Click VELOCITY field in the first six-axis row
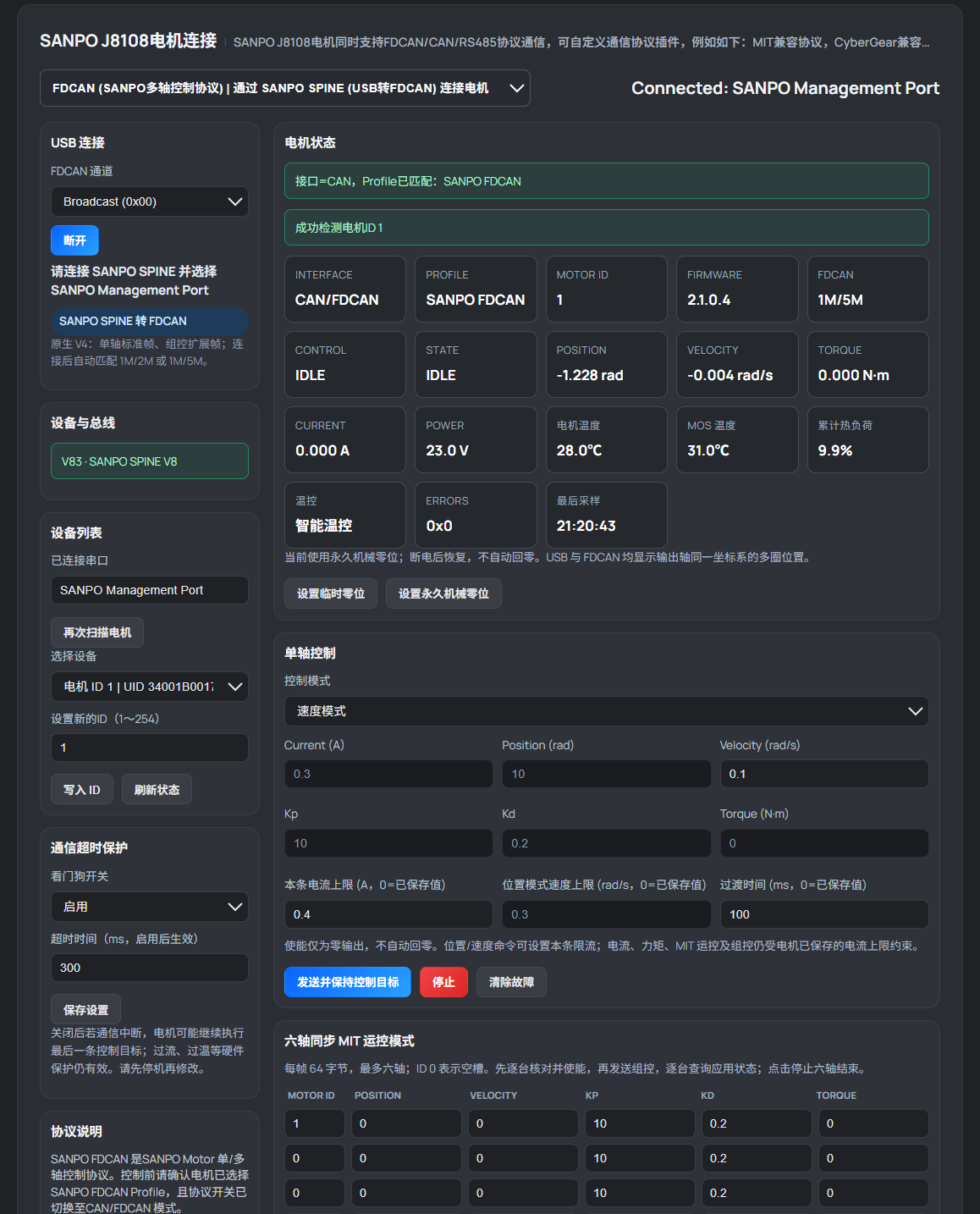Viewport: 980px width, 1214px height. [x=522, y=1123]
